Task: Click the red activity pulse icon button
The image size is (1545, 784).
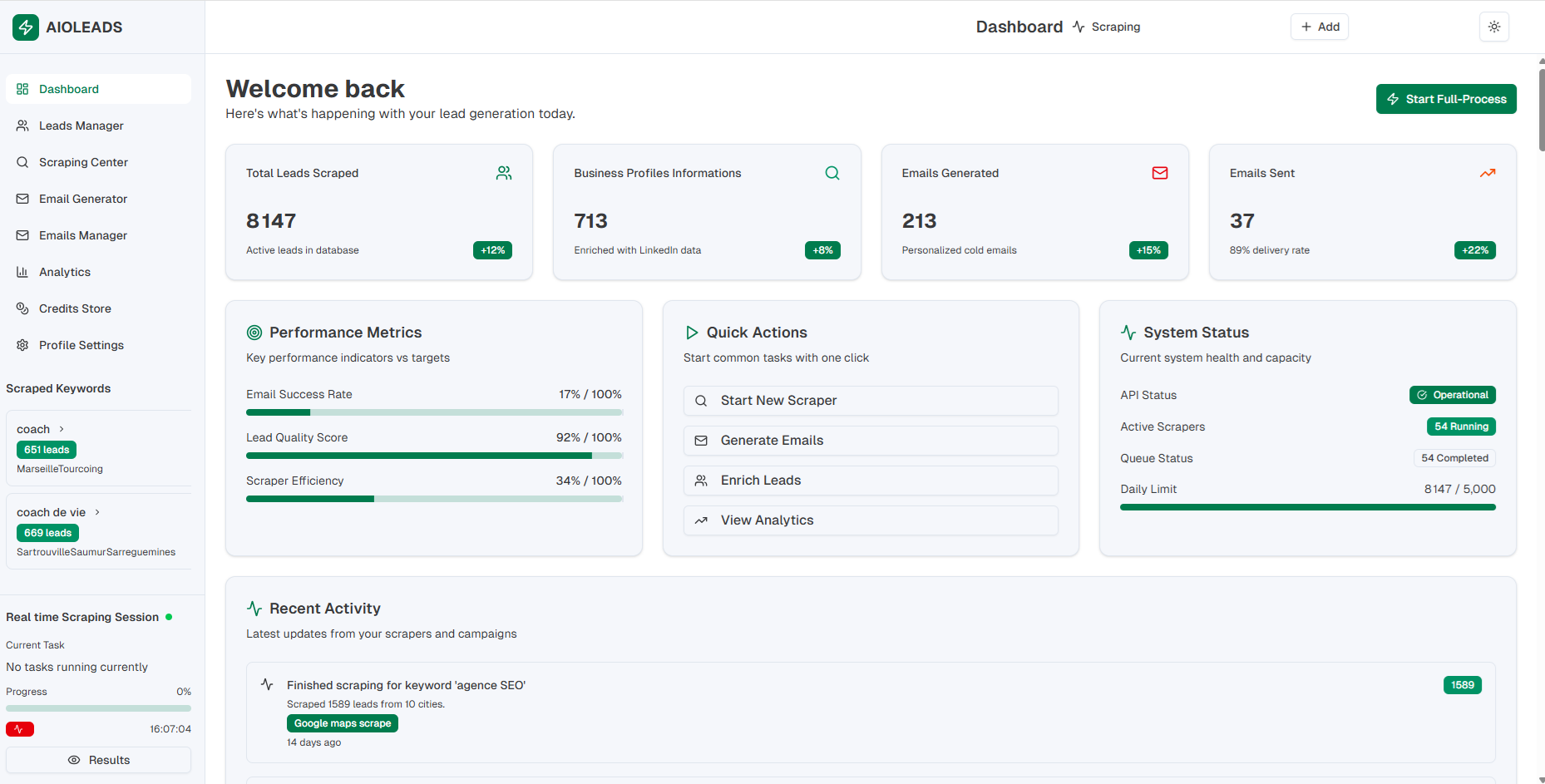Action: point(20,729)
